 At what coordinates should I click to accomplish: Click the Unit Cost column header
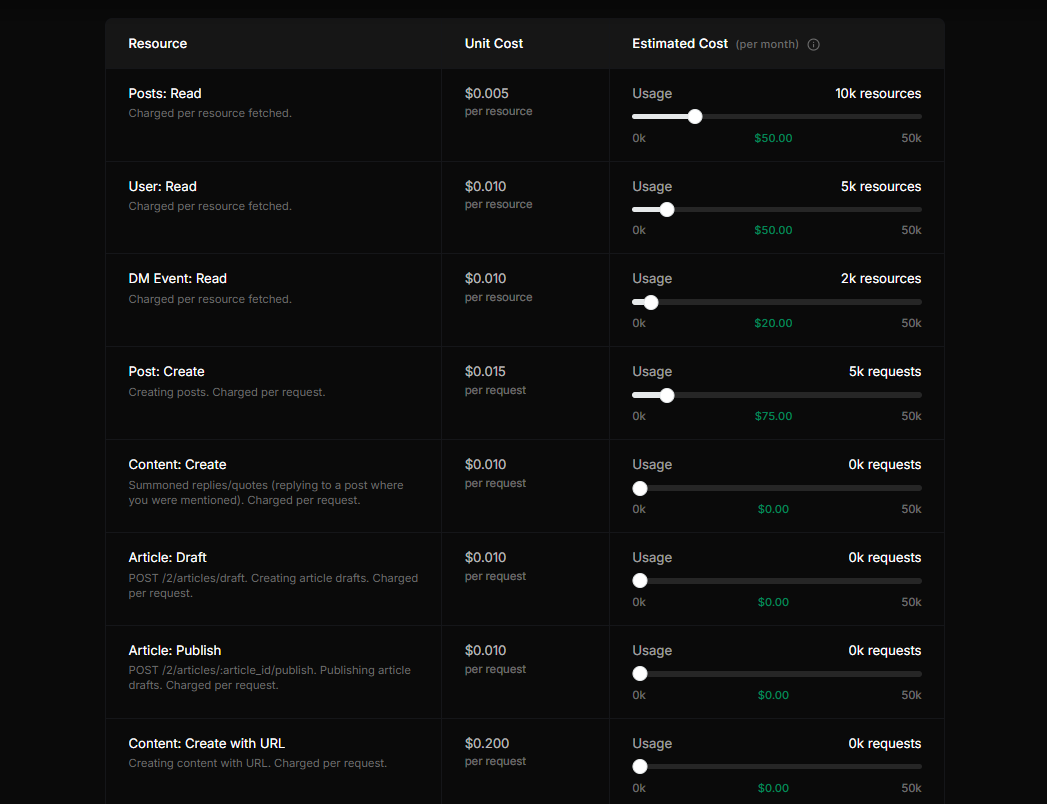tap(493, 43)
